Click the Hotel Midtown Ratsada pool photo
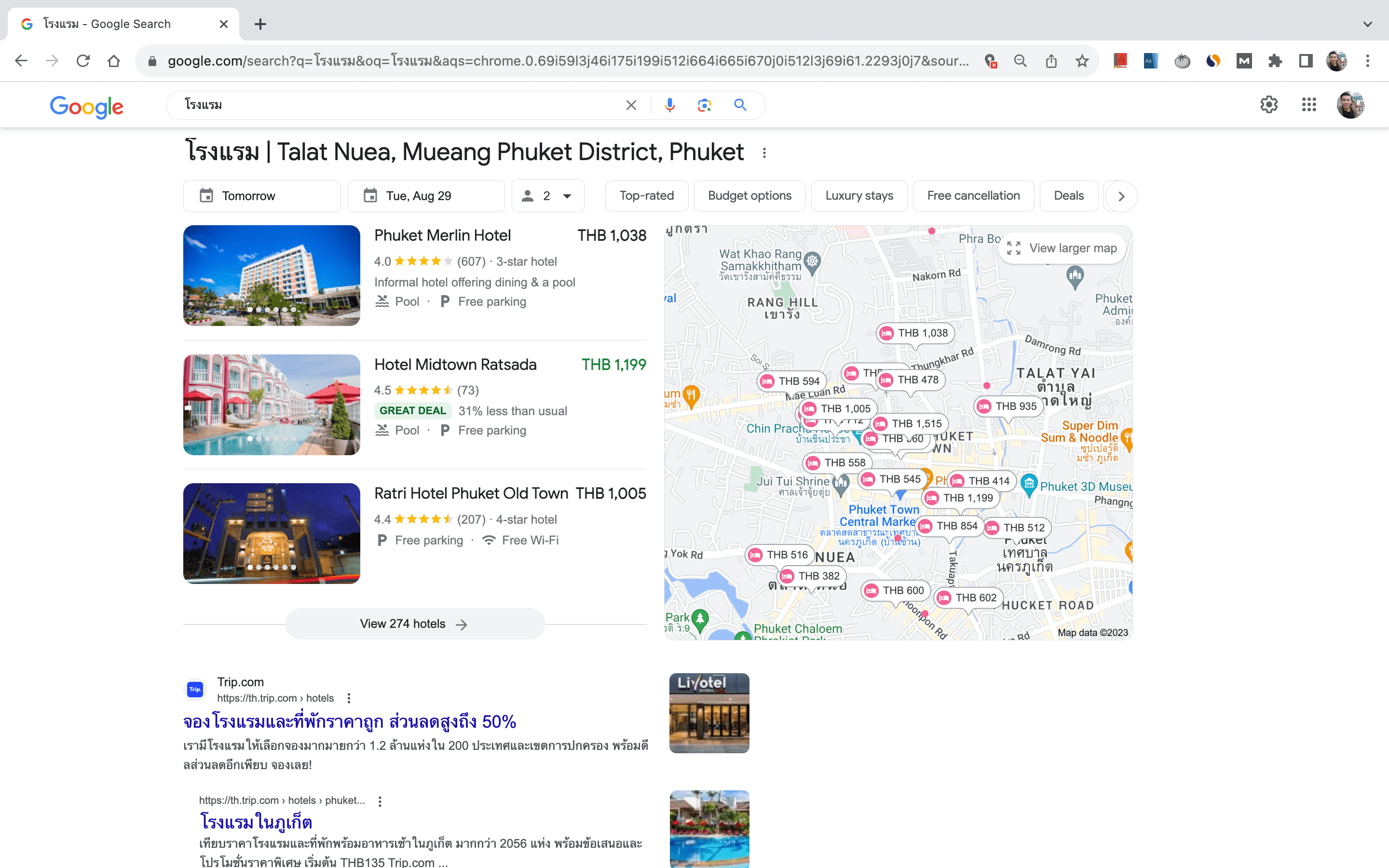1389x868 pixels. click(272, 405)
